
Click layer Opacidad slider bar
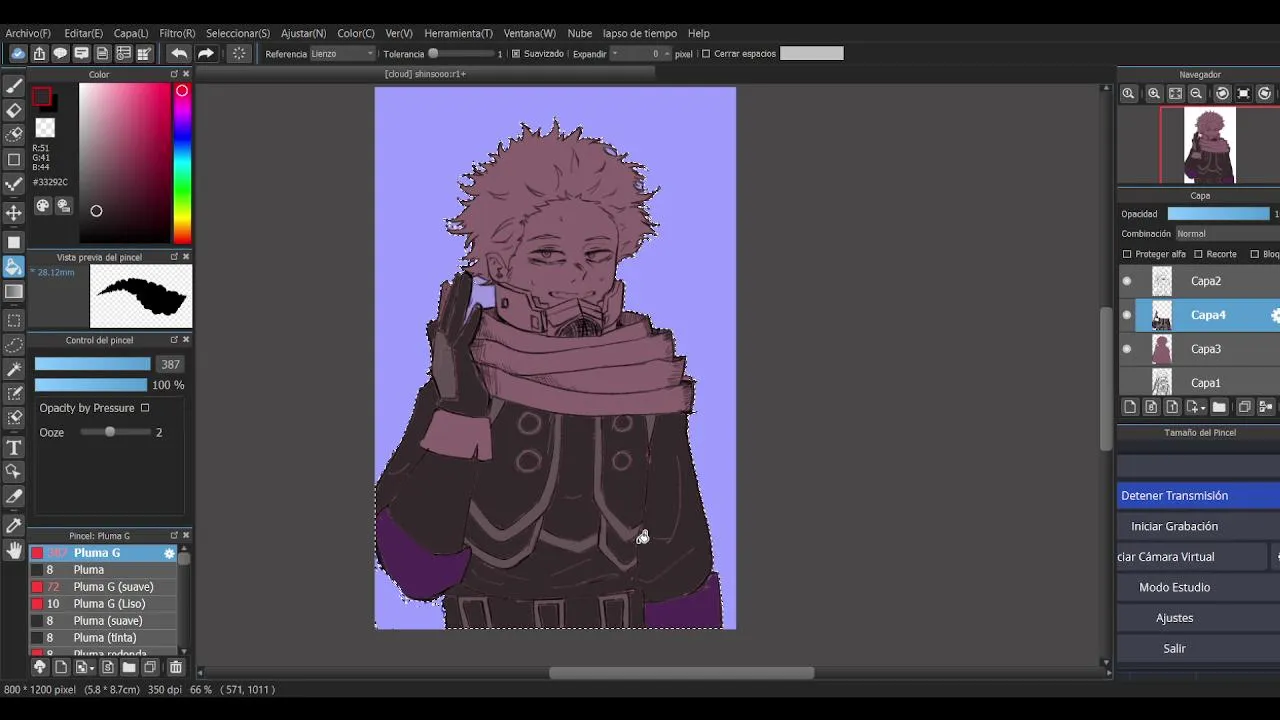[x=1219, y=214]
